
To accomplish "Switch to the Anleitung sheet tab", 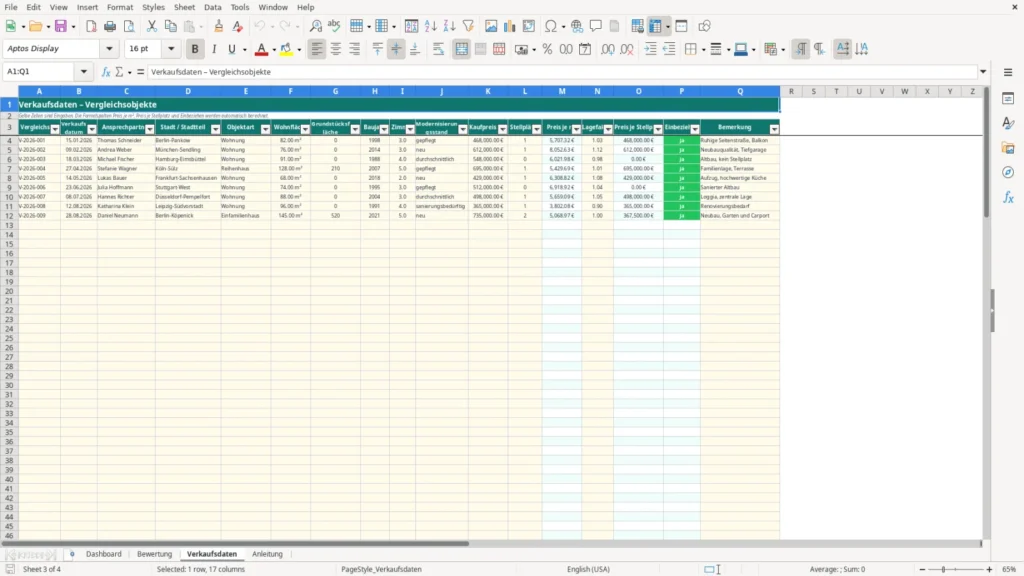I will (267, 554).
